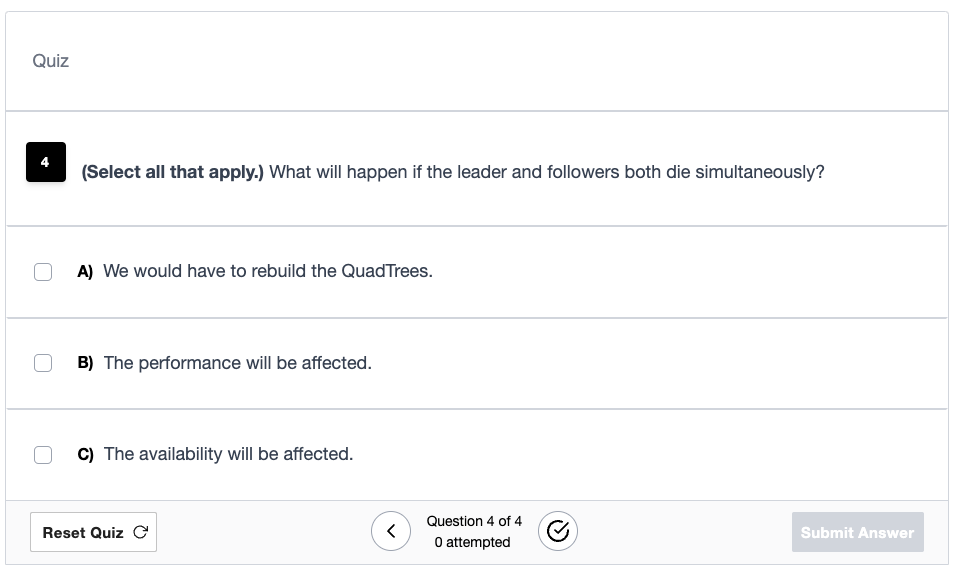Image resolution: width=957 pixels, height=573 pixels.
Task: Choose "The performance will be affected." text
Action: (x=237, y=363)
